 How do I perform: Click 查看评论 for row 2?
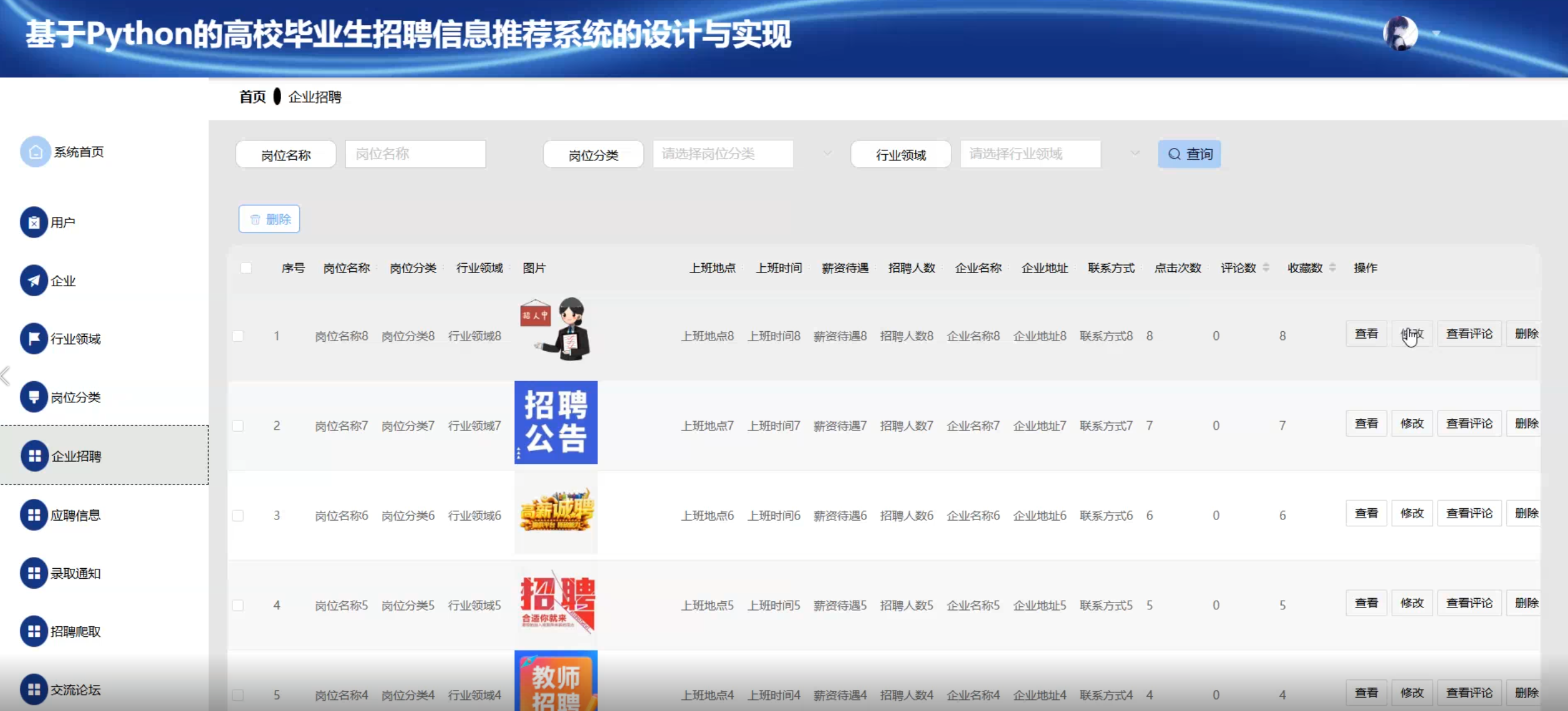point(1469,423)
